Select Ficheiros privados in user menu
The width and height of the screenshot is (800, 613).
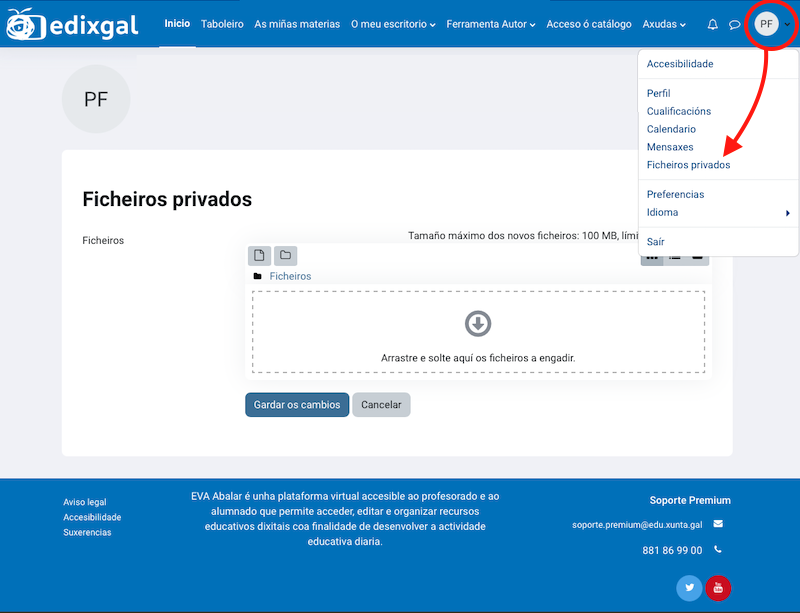click(688, 165)
